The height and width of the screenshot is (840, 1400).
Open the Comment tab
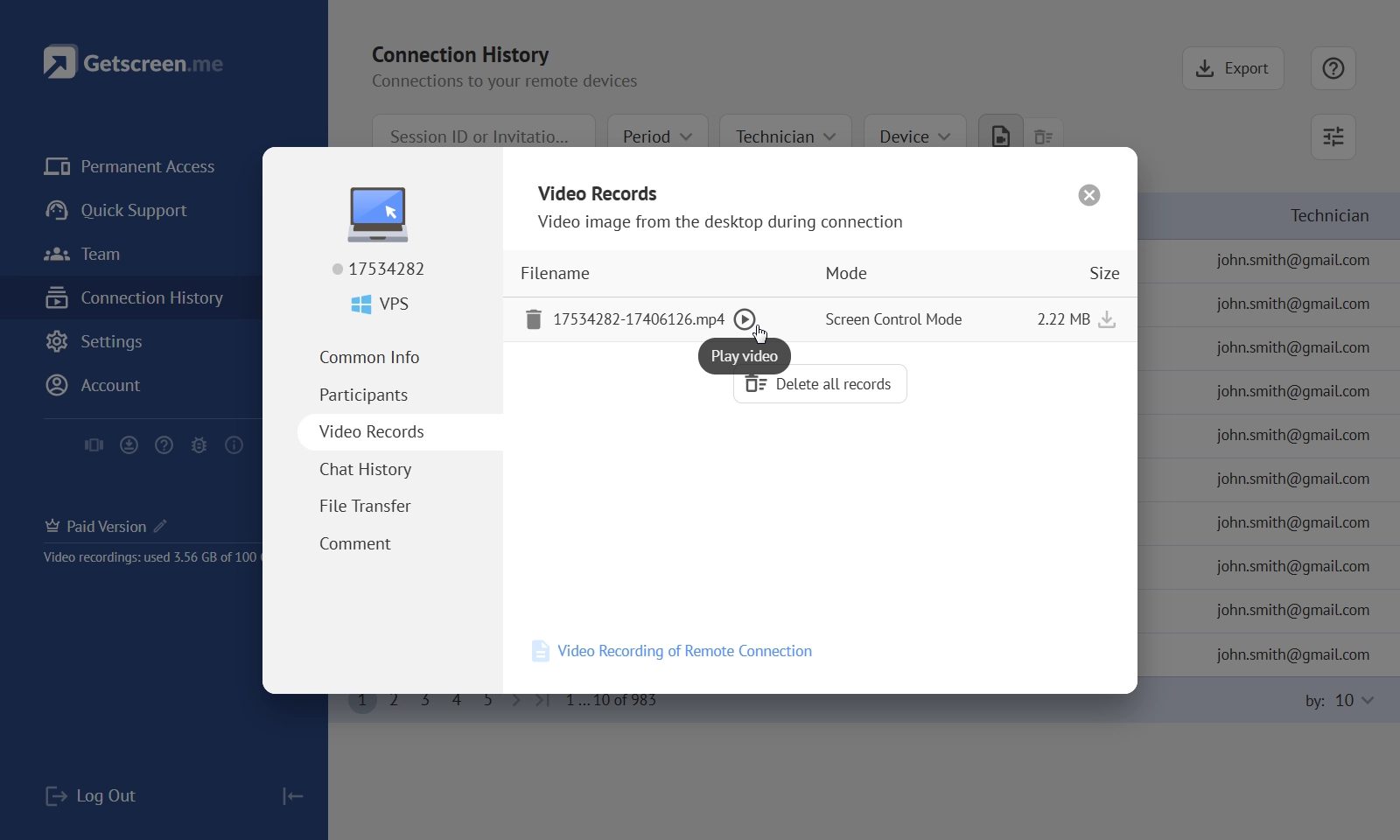coord(354,543)
